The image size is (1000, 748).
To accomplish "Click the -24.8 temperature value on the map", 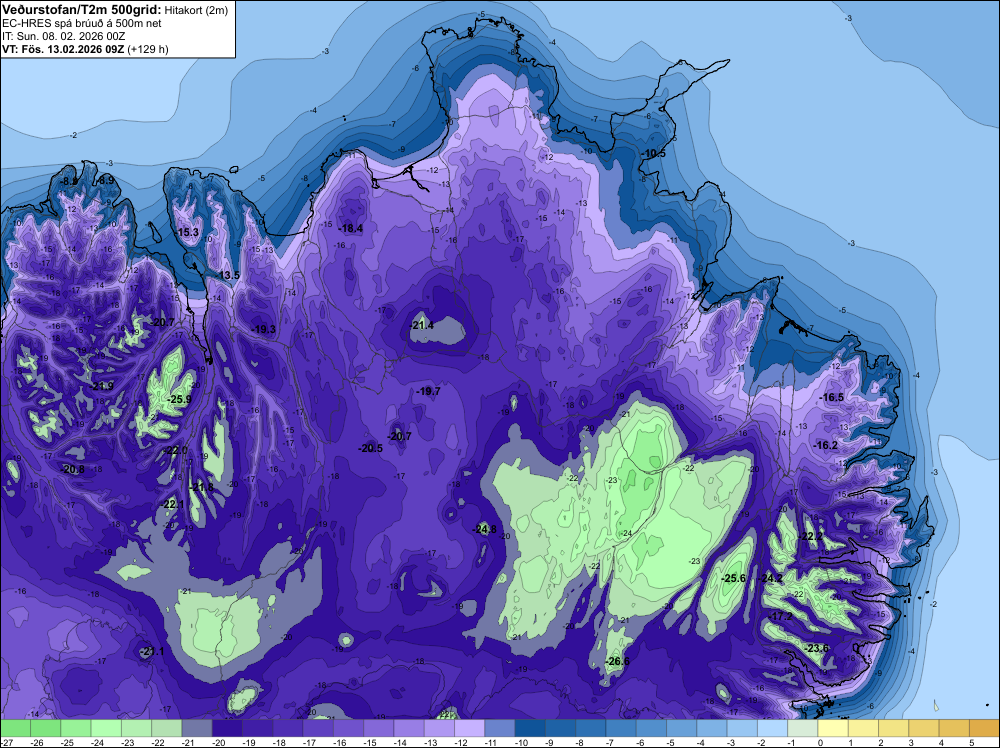I will tap(485, 529).
